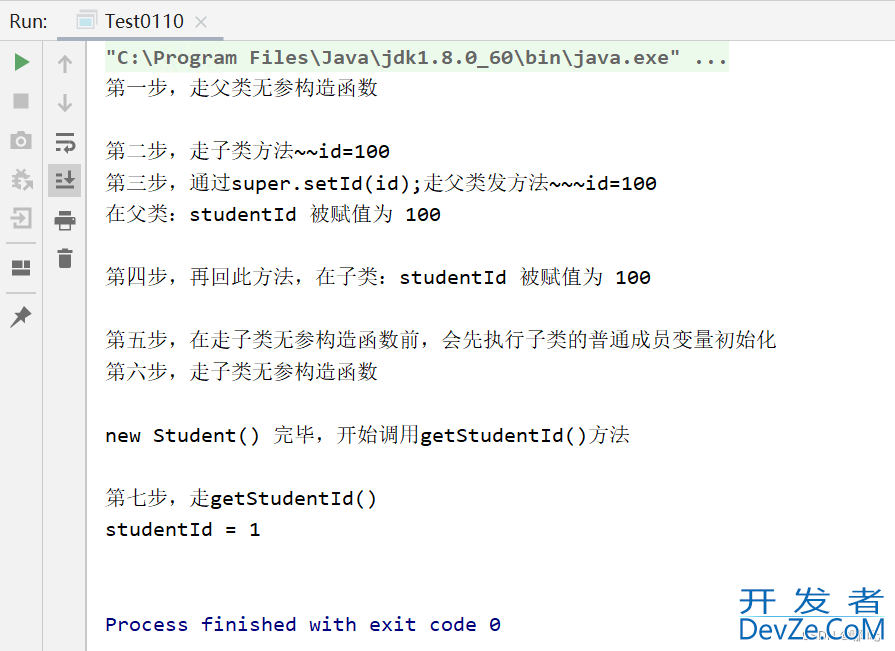Toggle soft-wrap for console output

tap(64, 141)
